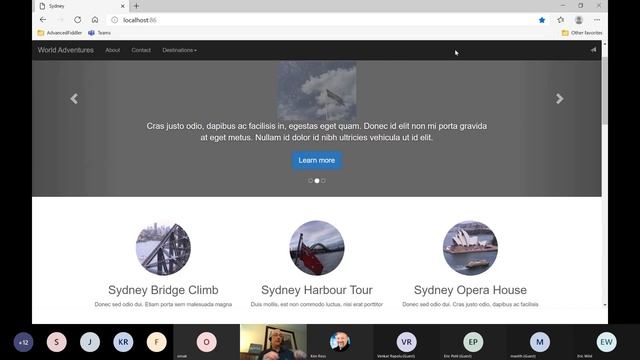
Task: Open the browser home page icon
Action: (x=95, y=20)
